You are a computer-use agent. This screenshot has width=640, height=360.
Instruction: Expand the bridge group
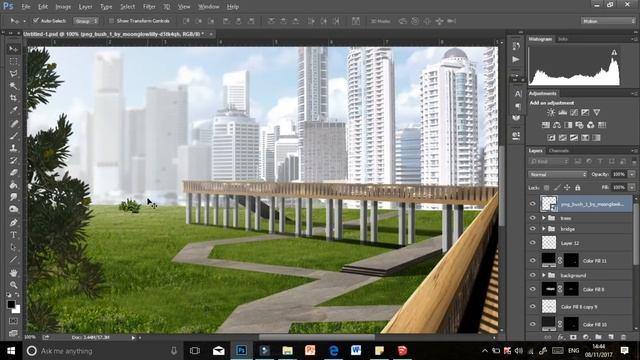pos(544,229)
